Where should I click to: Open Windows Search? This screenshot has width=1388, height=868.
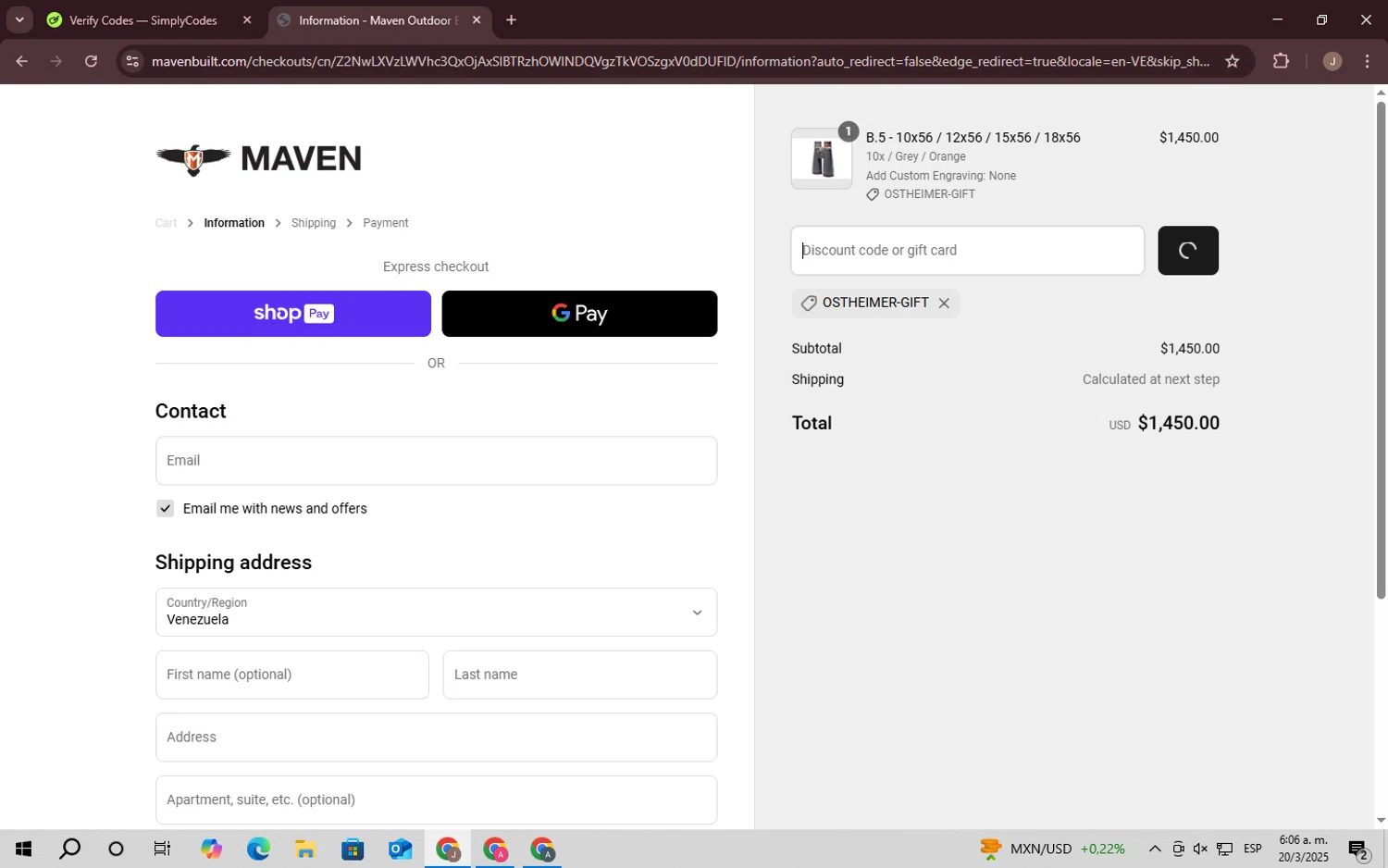pyautogui.click(x=69, y=849)
